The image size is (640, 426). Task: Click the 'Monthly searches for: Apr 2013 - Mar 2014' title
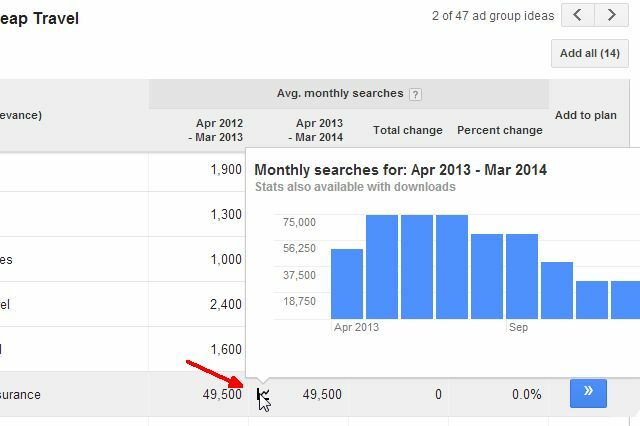pyautogui.click(x=400, y=170)
